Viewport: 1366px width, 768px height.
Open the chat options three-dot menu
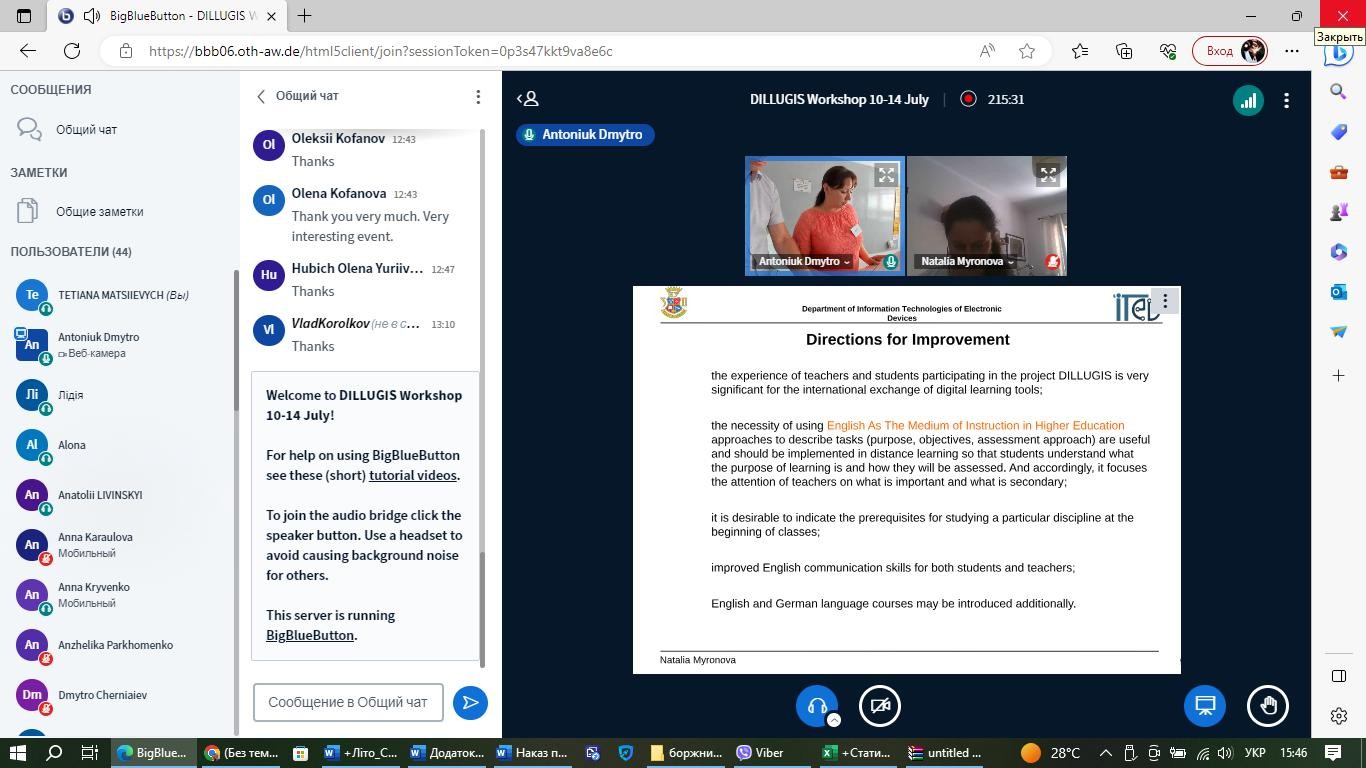pos(478,96)
